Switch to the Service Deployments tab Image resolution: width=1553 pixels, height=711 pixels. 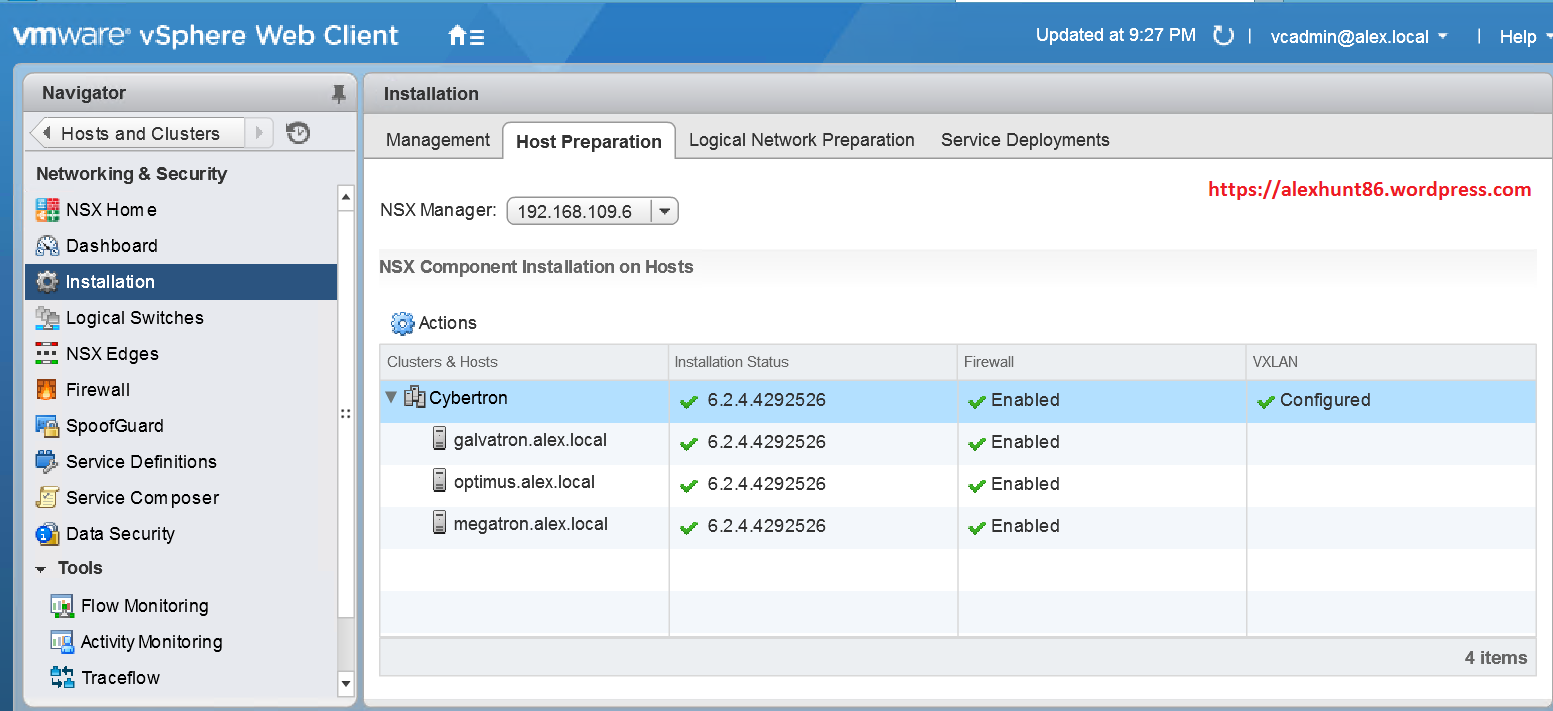tap(1024, 140)
